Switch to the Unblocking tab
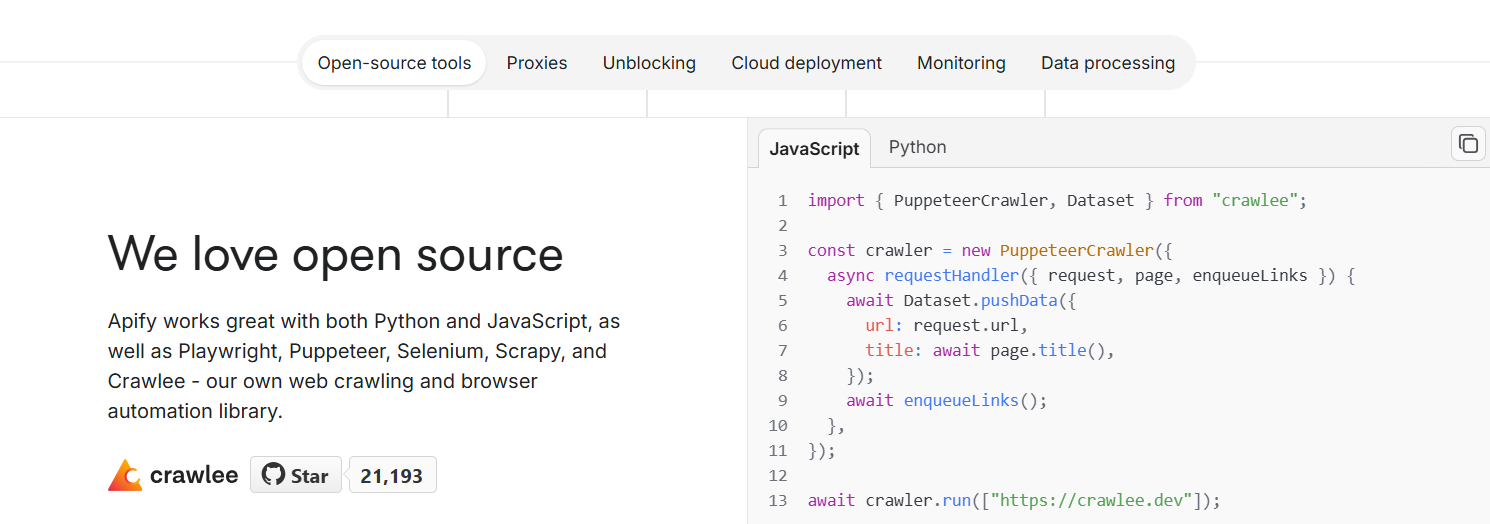This screenshot has width=1490, height=524. [649, 63]
